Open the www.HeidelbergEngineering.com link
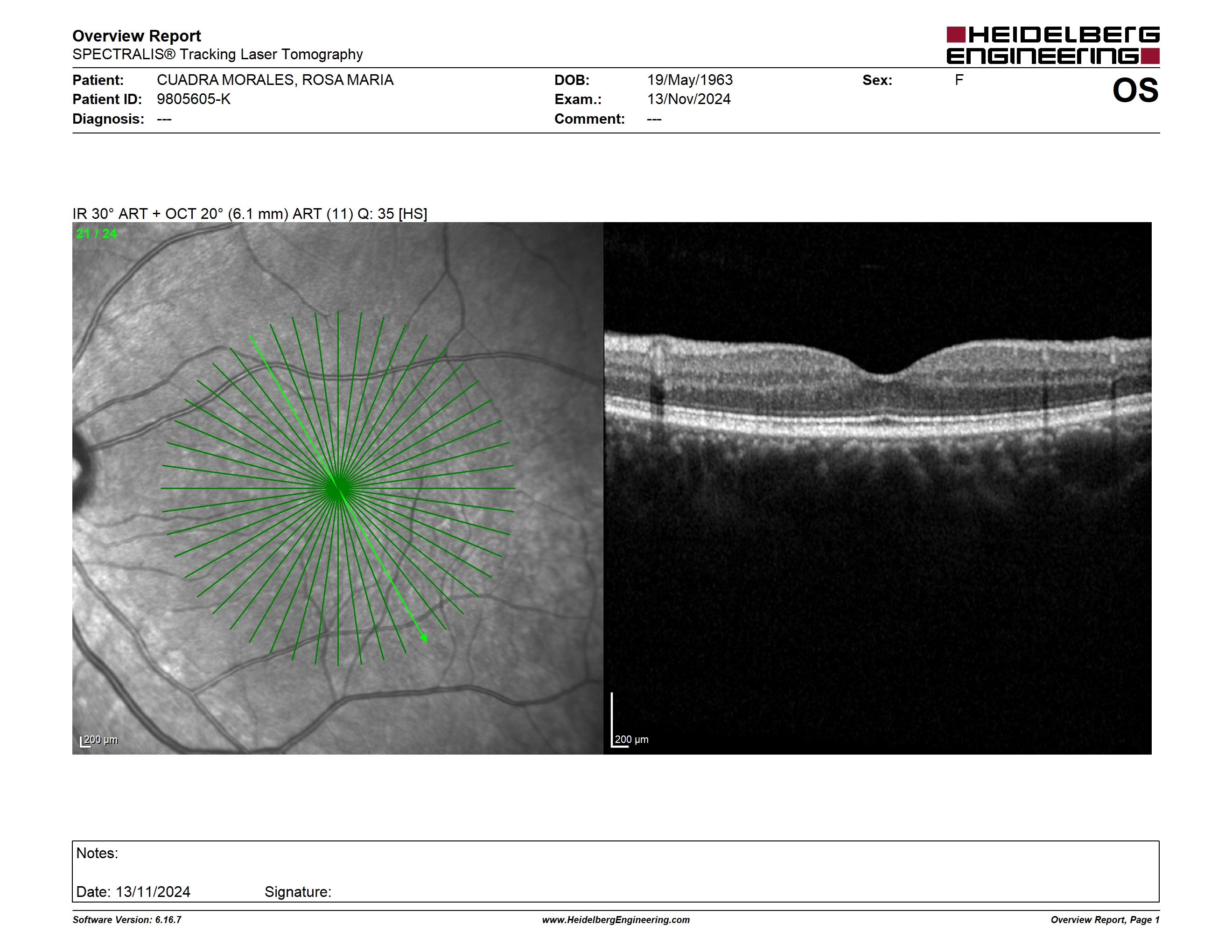 tap(616, 920)
